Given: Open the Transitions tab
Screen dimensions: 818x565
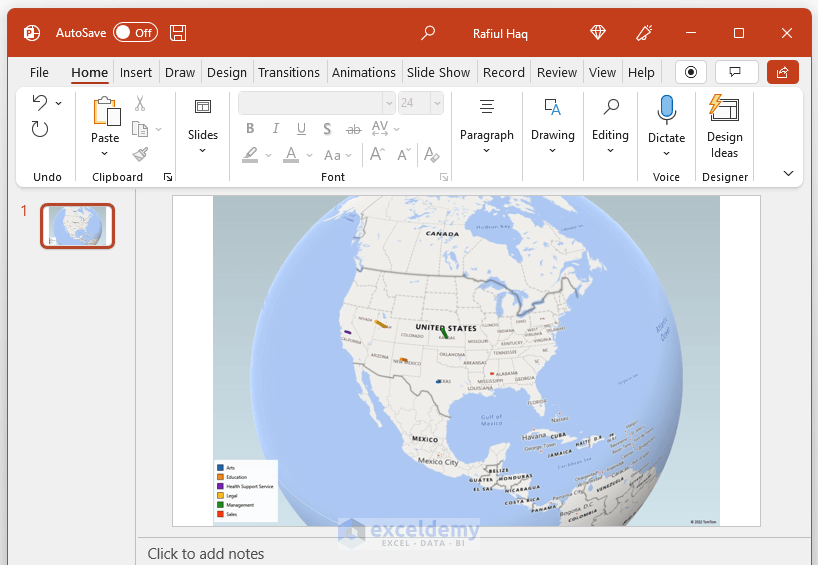Looking at the screenshot, I should click(289, 73).
